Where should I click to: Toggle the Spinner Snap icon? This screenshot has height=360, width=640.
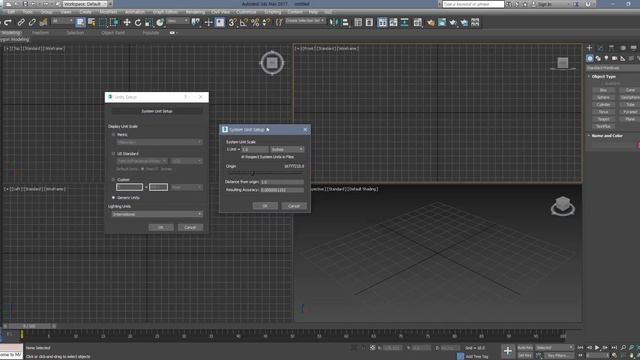point(266,22)
